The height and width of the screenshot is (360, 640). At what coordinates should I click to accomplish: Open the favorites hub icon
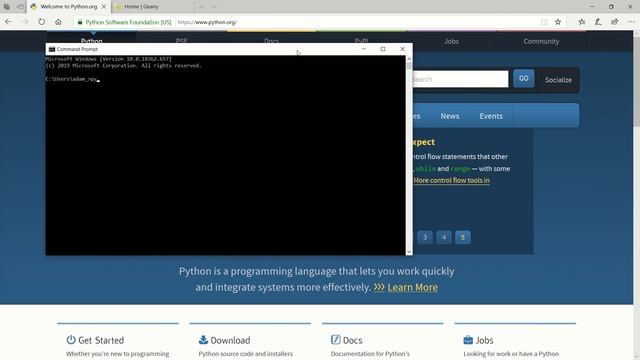click(582, 22)
